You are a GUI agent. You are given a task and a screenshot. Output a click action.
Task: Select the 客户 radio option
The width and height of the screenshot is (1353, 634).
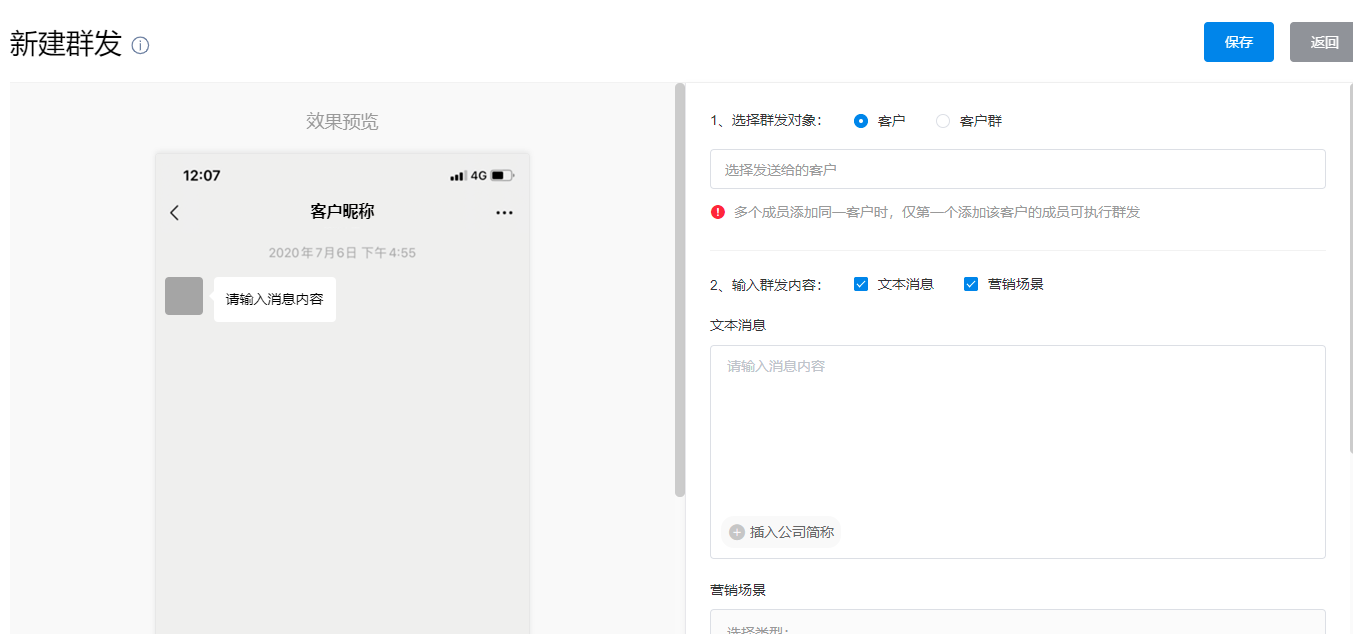[x=861, y=121]
